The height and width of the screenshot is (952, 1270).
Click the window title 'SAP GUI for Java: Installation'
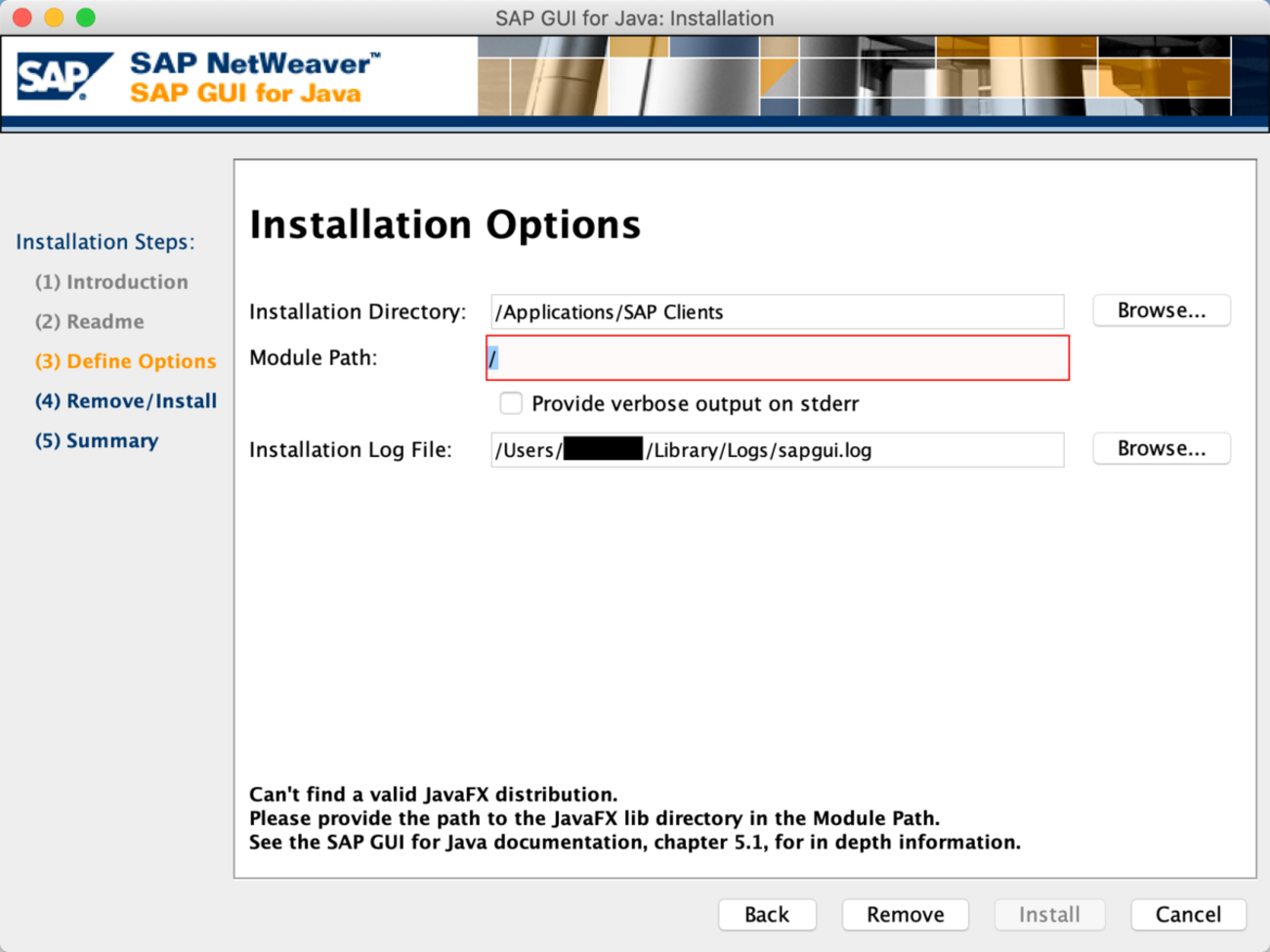(635, 18)
